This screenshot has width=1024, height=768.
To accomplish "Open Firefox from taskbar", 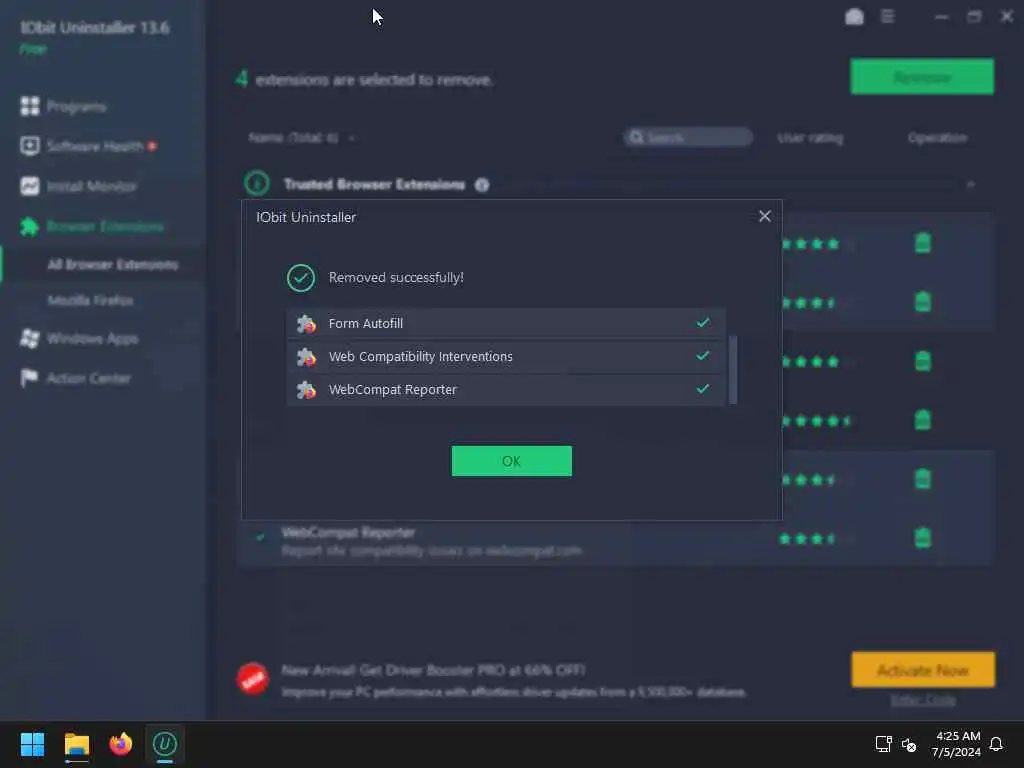I will pos(121,744).
